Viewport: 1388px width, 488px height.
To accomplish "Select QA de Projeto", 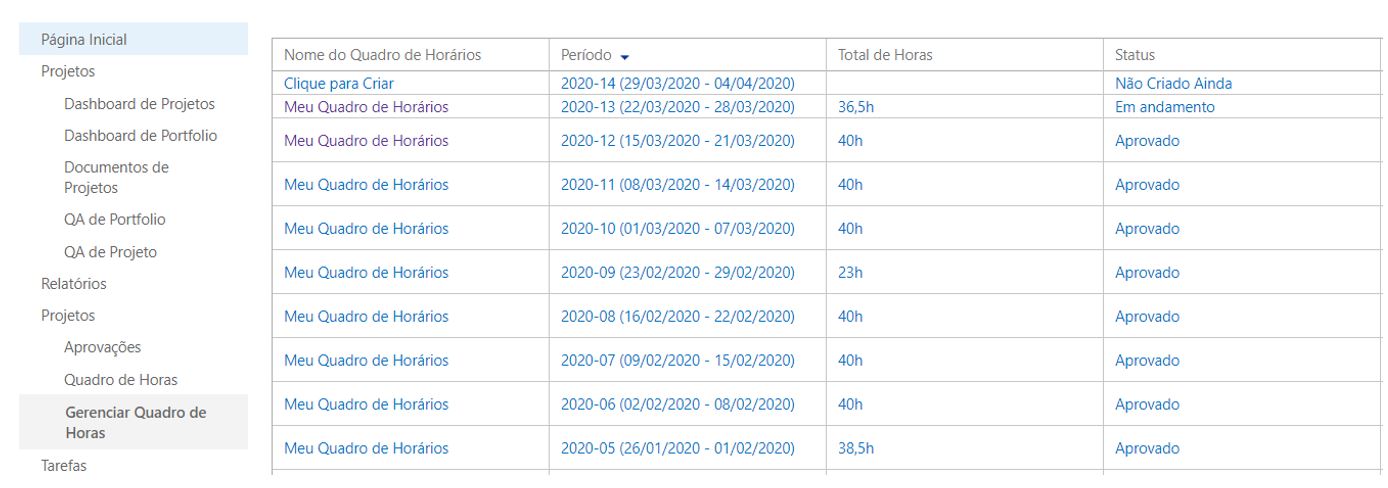I will pos(110,252).
